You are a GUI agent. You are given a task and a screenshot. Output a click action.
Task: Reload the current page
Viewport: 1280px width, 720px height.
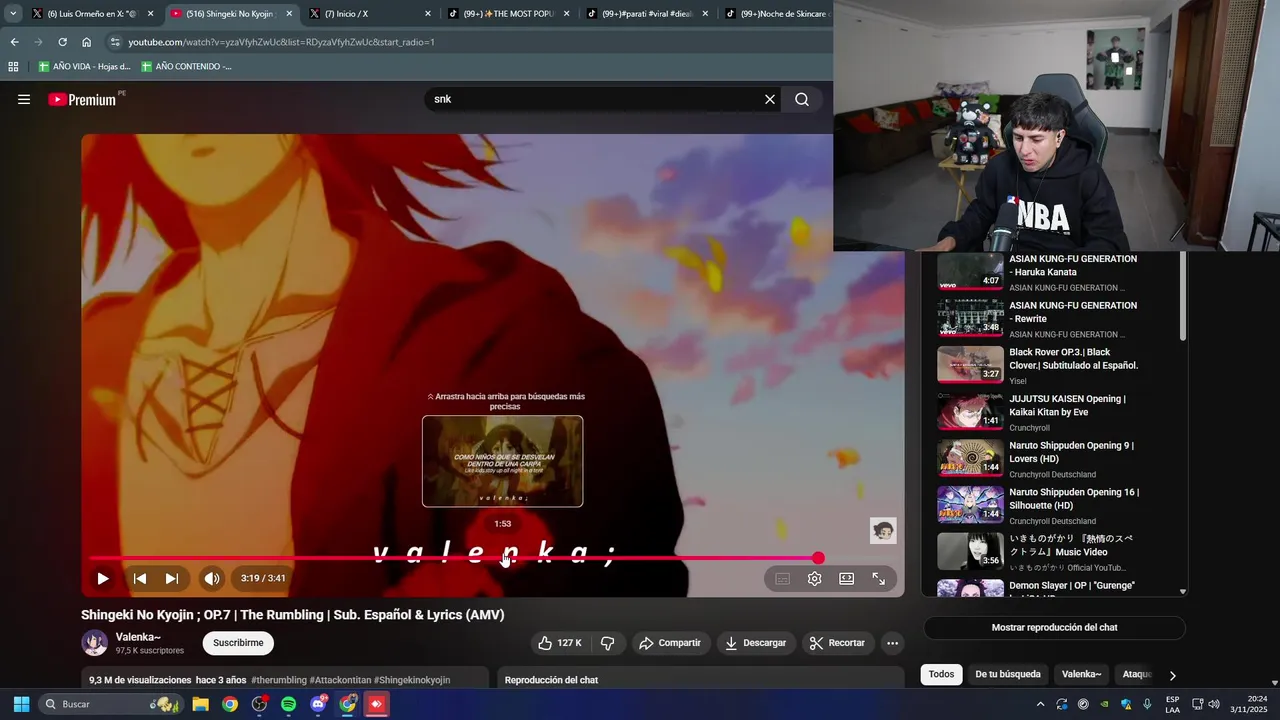pyautogui.click(x=62, y=42)
